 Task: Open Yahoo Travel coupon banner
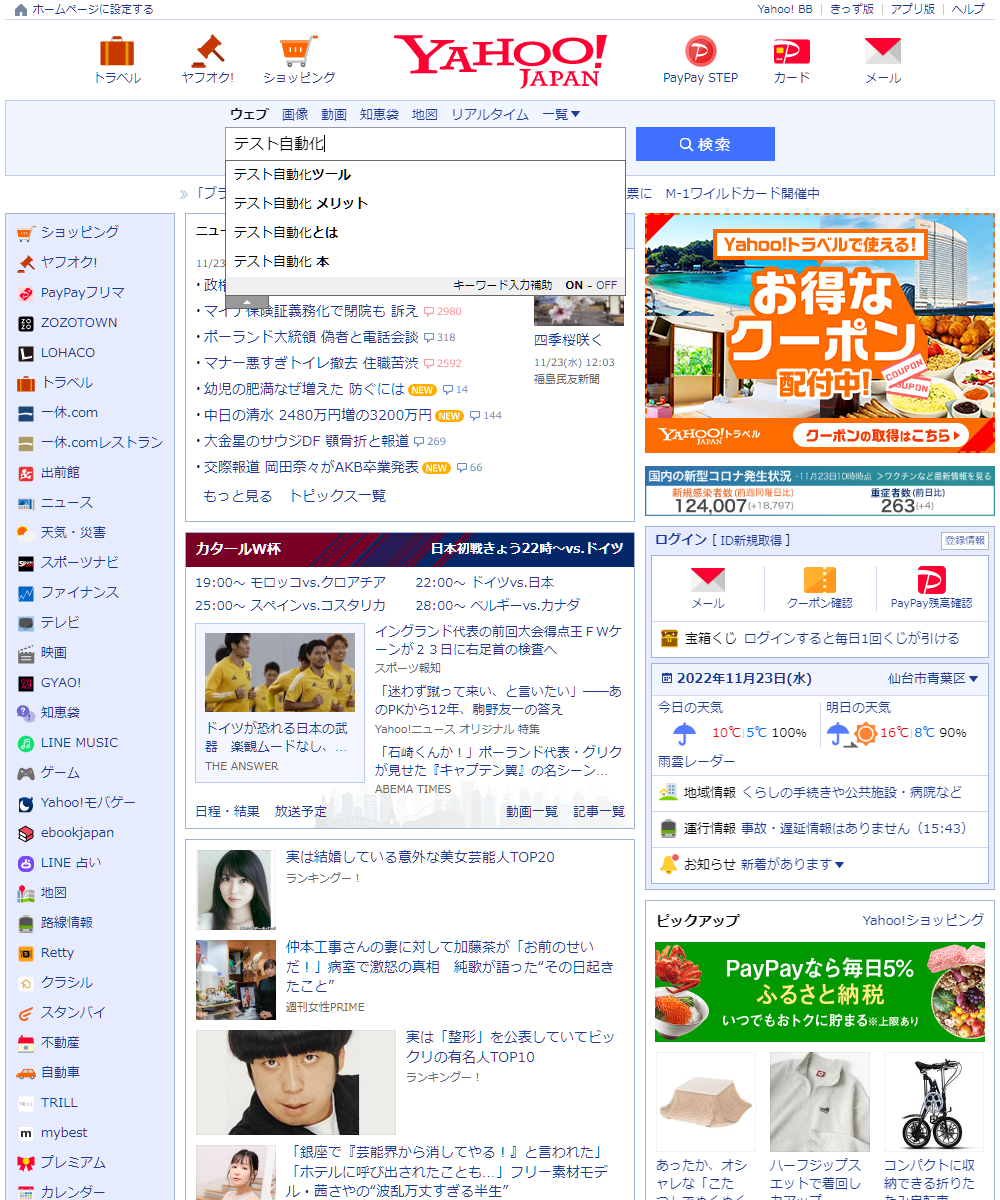click(820, 333)
